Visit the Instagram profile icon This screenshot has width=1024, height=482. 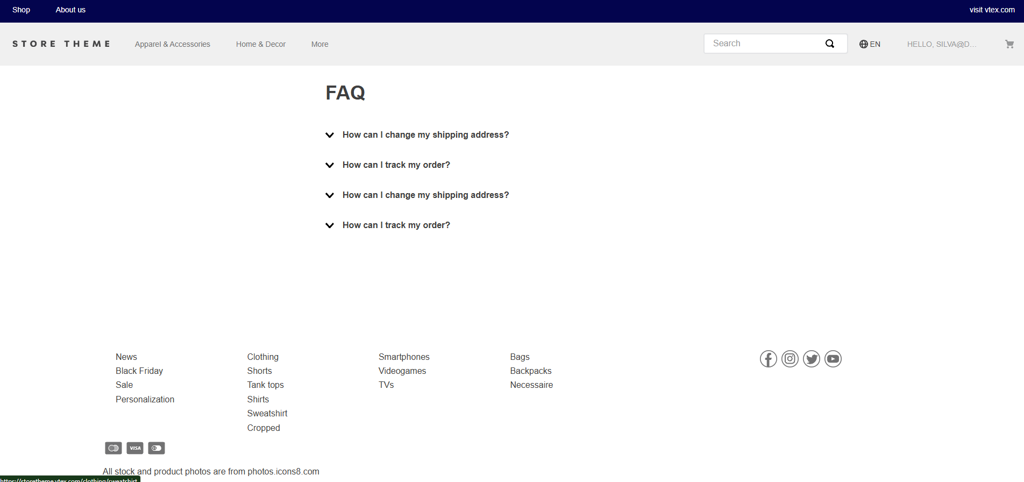pyautogui.click(x=790, y=359)
